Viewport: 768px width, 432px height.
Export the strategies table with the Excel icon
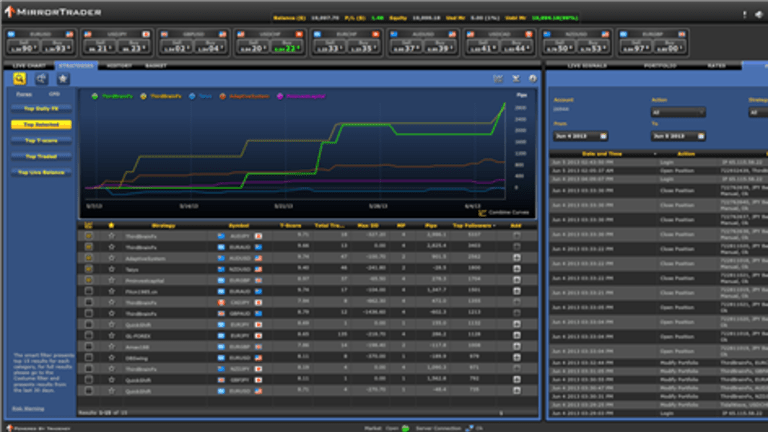[x=516, y=78]
